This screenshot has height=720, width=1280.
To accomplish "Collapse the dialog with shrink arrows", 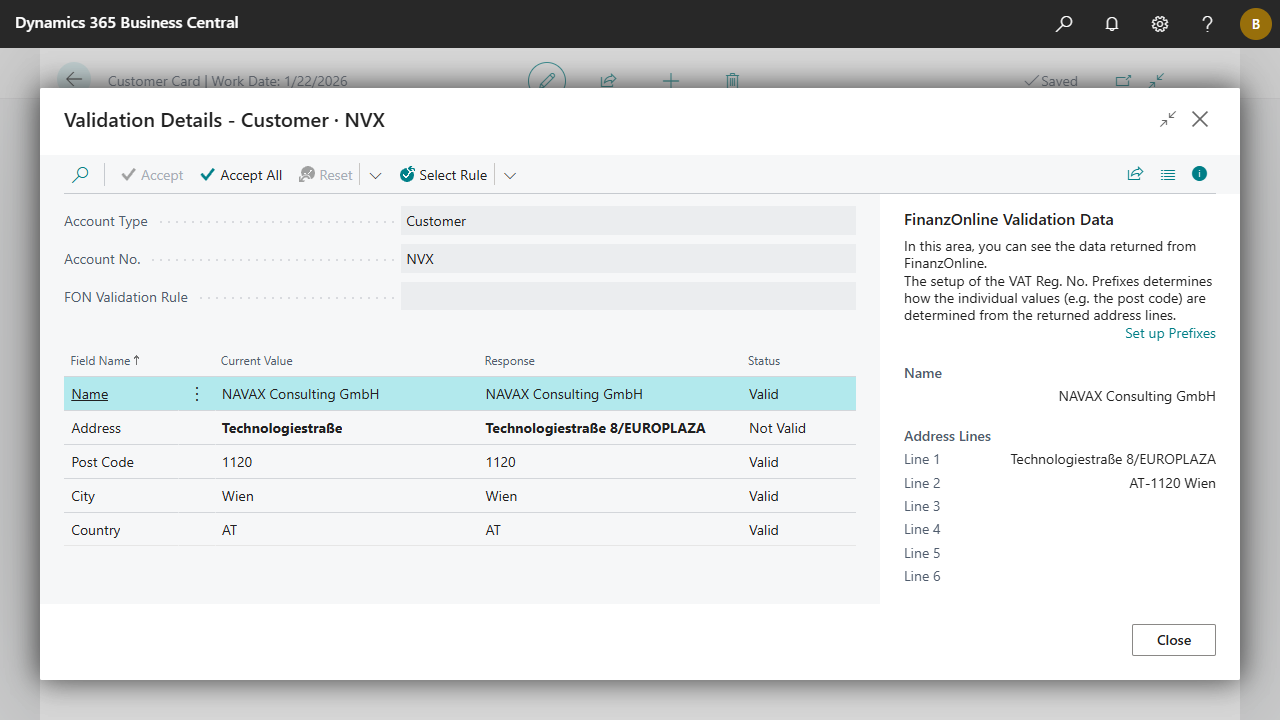I will [1168, 119].
